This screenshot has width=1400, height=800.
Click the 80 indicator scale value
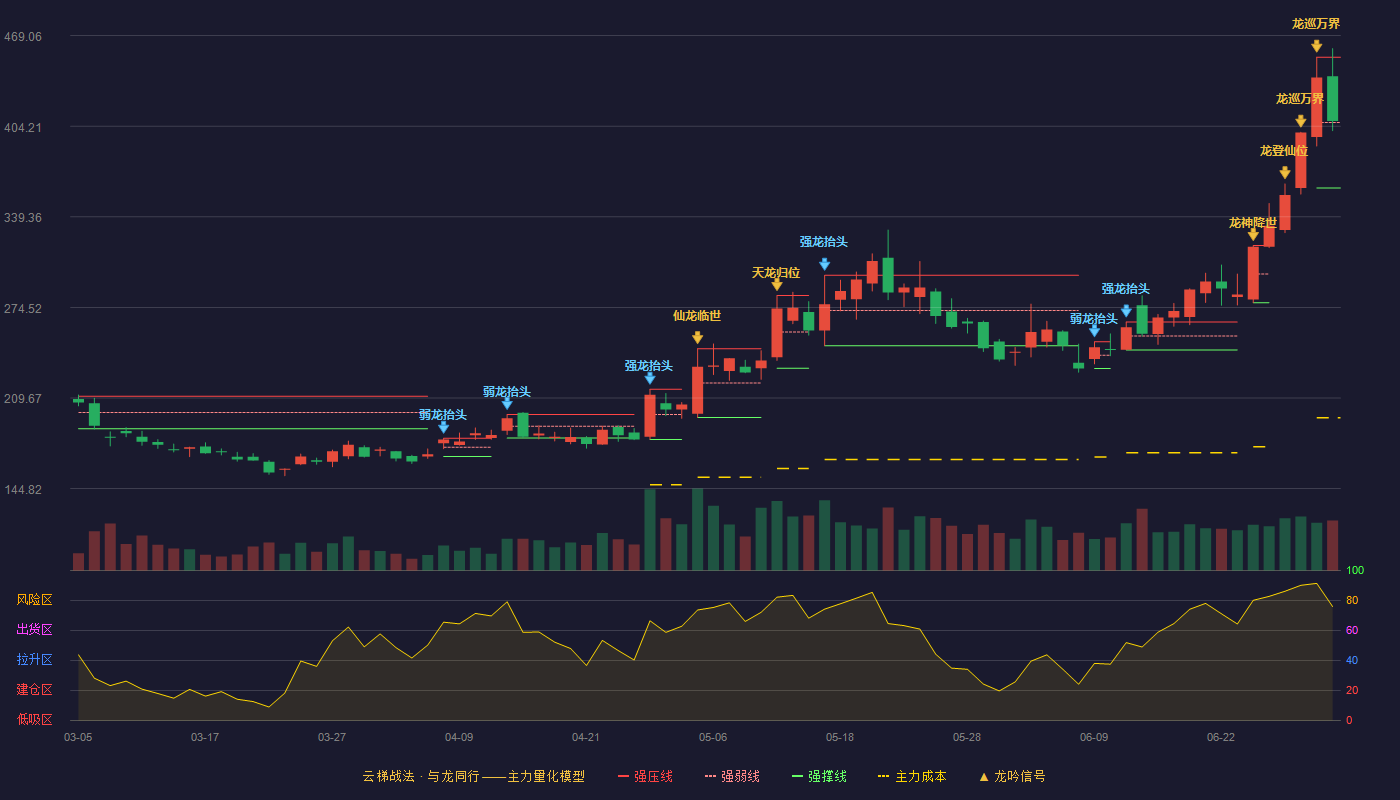pyautogui.click(x=1352, y=601)
